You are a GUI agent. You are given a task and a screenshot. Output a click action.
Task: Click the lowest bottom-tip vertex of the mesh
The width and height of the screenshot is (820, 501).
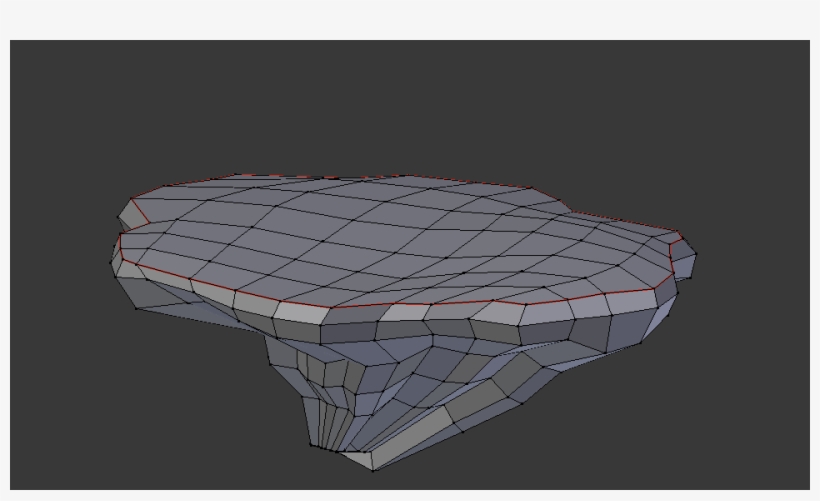(373, 471)
